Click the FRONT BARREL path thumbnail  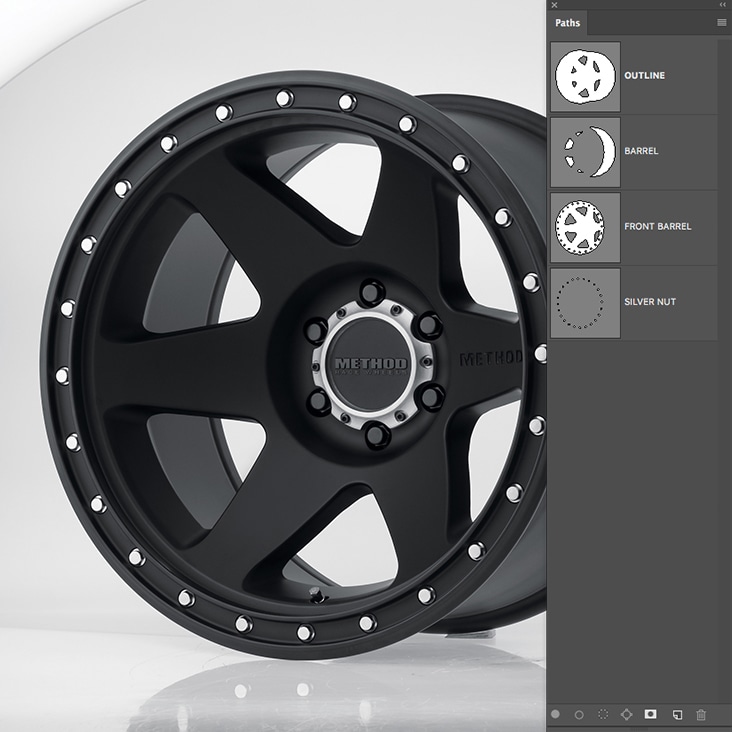pyautogui.click(x=585, y=227)
